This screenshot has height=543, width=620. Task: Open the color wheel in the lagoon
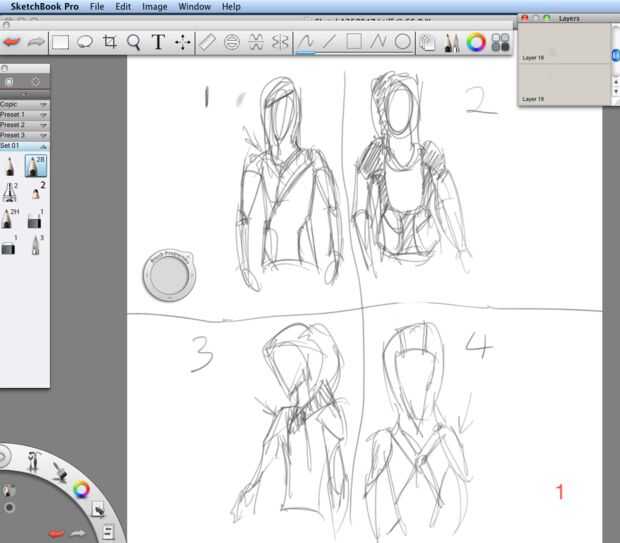pos(81,490)
